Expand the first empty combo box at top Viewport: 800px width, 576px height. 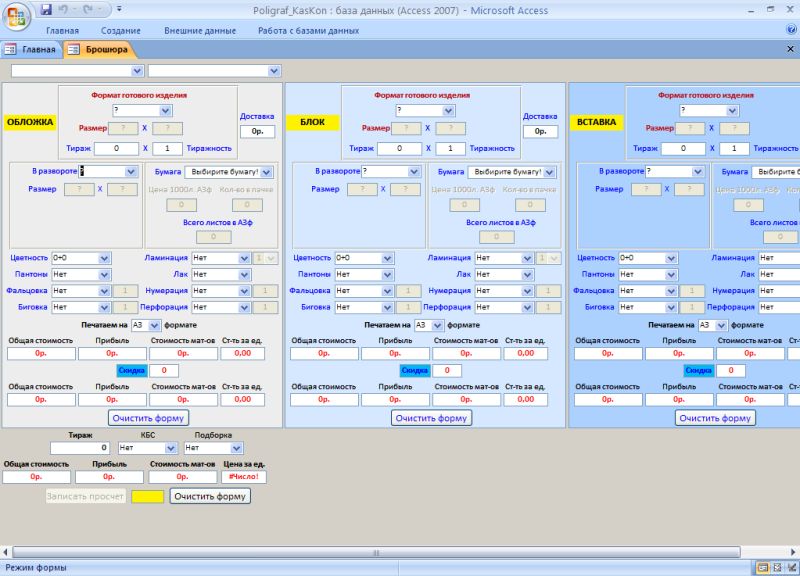(137, 71)
